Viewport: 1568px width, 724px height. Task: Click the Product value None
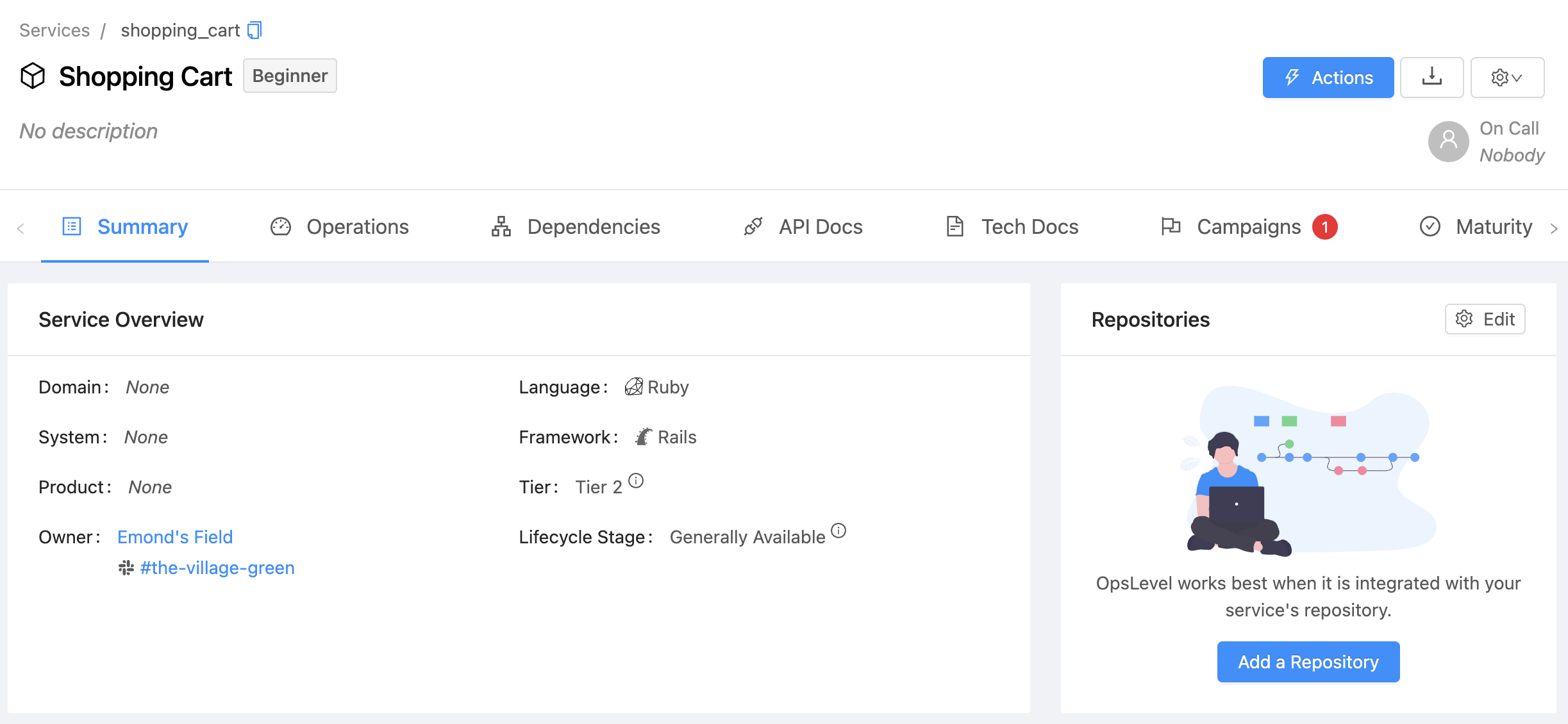click(150, 487)
